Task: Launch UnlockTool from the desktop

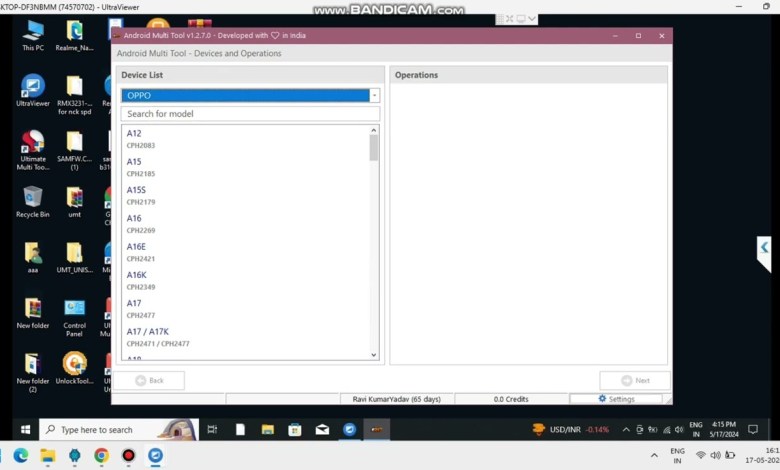Action: [x=75, y=367]
